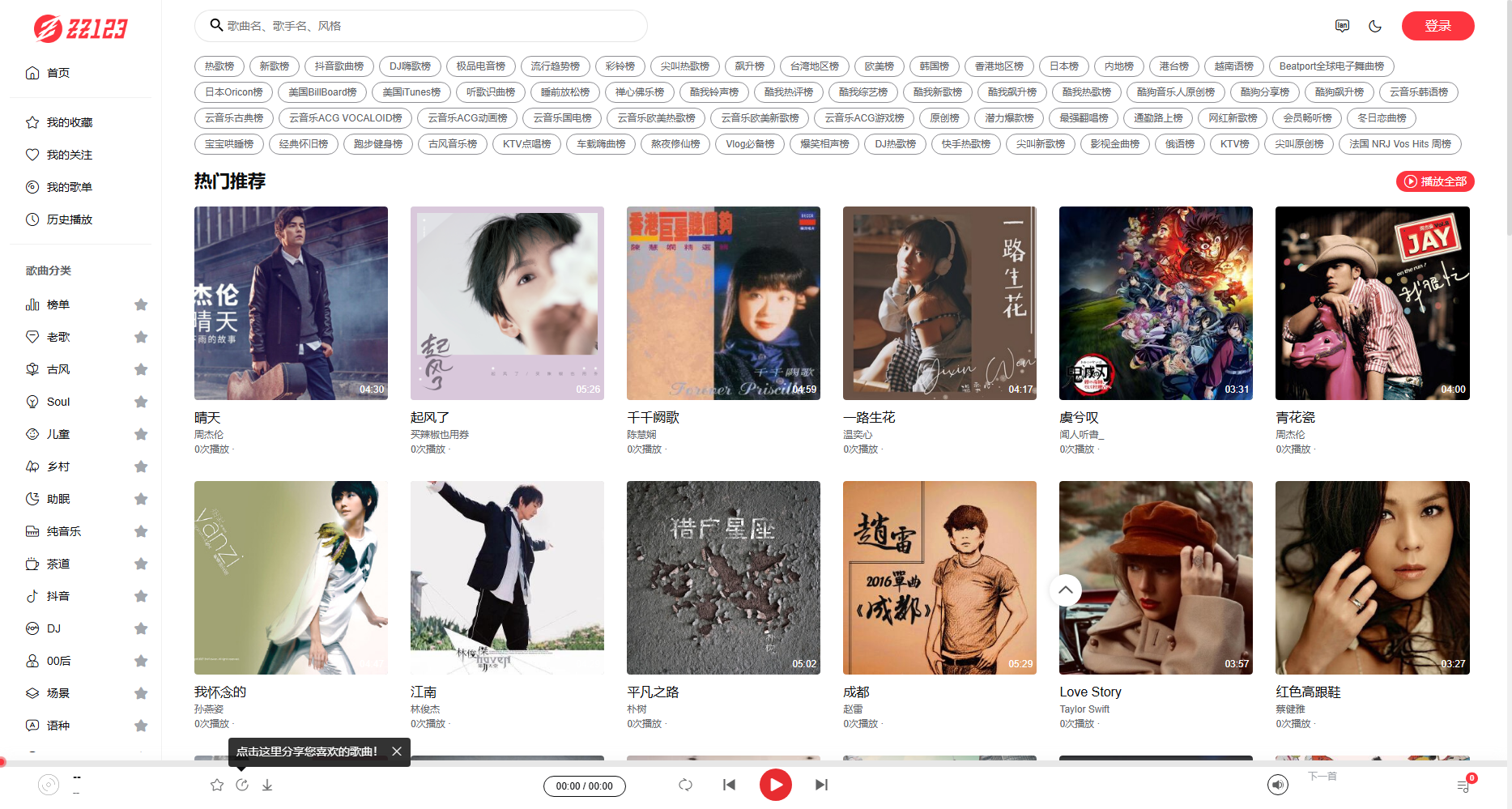Image resolution: width=1512 pixels, height=809 pixels.
Task: Toggle the loop mode icon
Action: click(686, 785)
